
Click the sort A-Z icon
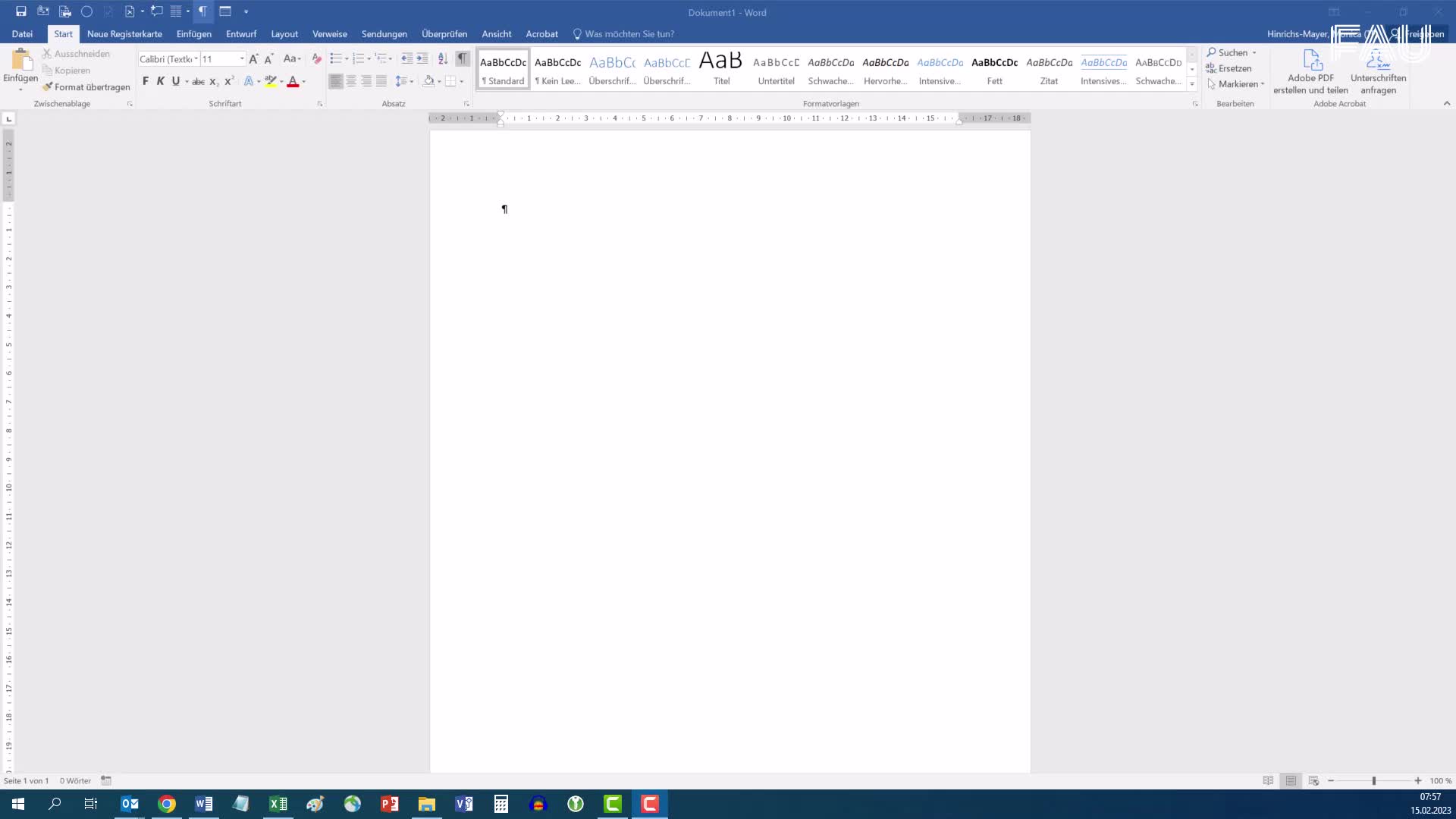pyautogui.click(x=443, y=58)
